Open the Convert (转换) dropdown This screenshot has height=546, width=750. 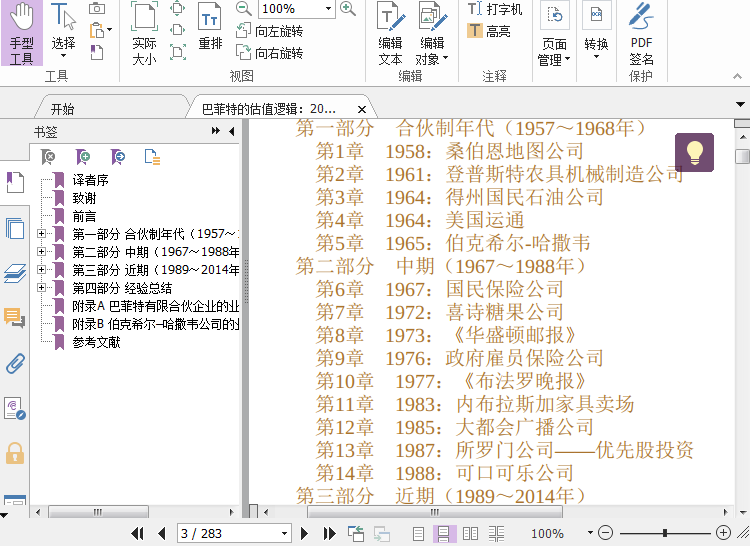coord(596,31)
